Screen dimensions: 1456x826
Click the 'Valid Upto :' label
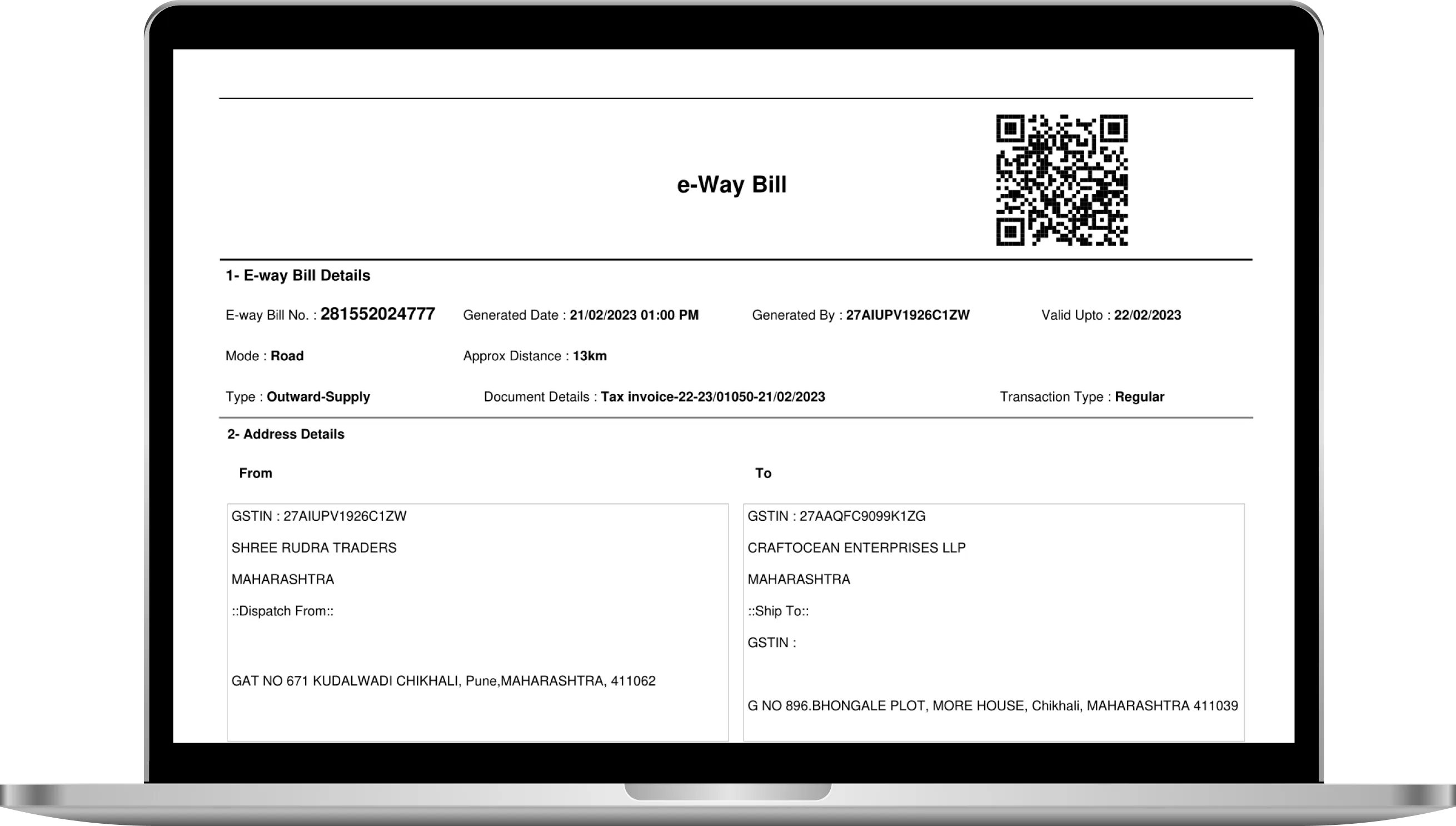point(1076,315)
